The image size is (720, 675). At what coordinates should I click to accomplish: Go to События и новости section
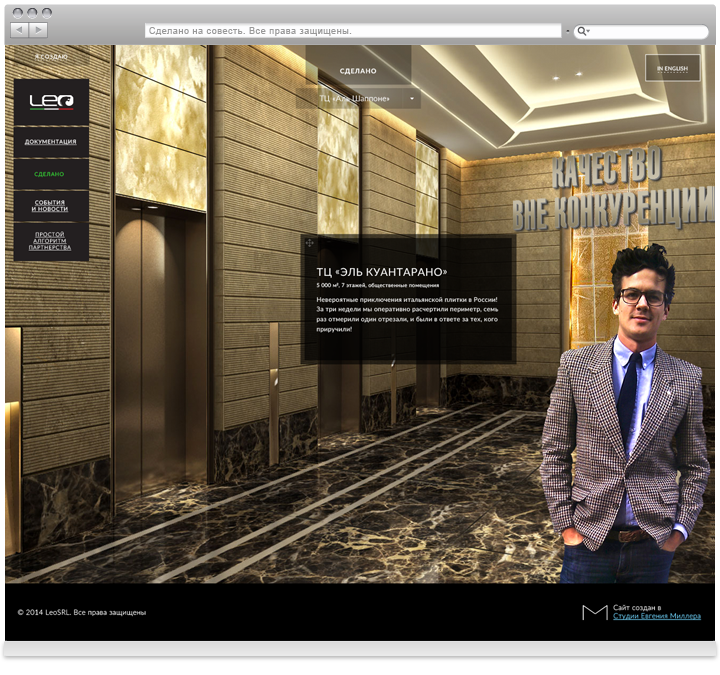(x=51, y=206)
